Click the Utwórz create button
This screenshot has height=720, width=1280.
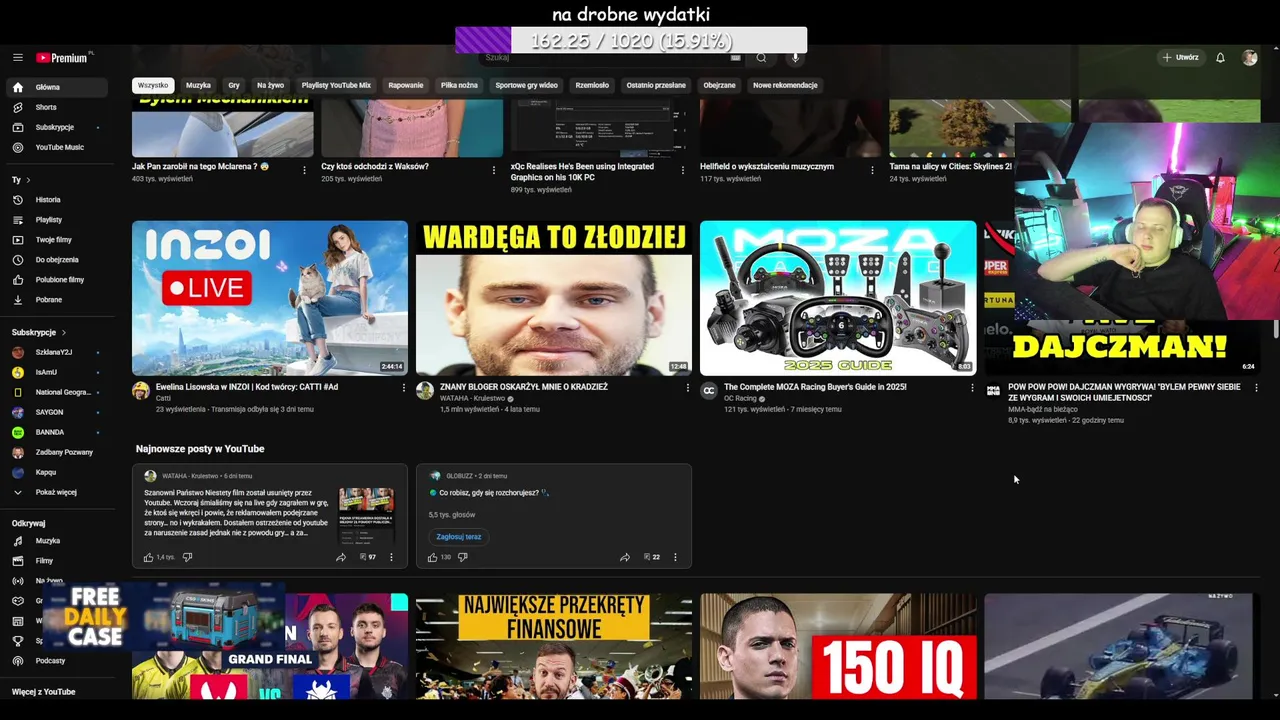1180,58
